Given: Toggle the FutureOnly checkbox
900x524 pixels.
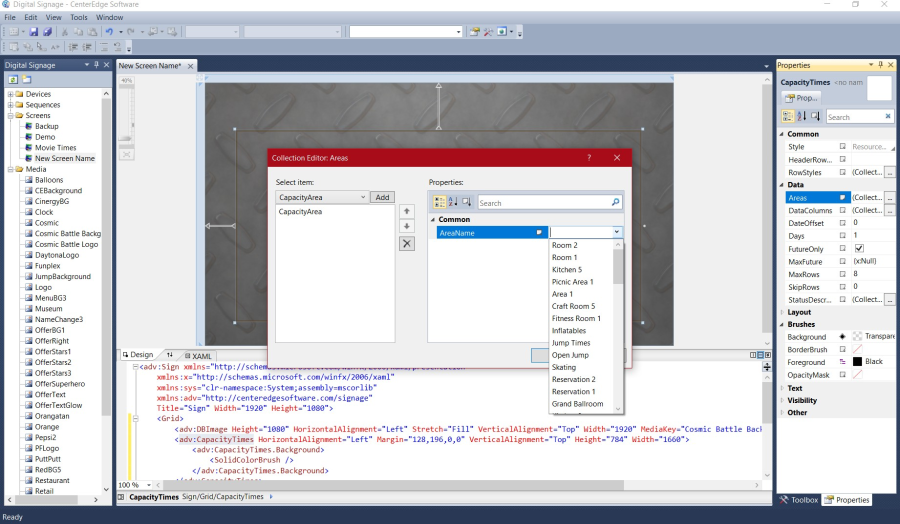Looking at the screenshot, I should (x=859, y=248).
